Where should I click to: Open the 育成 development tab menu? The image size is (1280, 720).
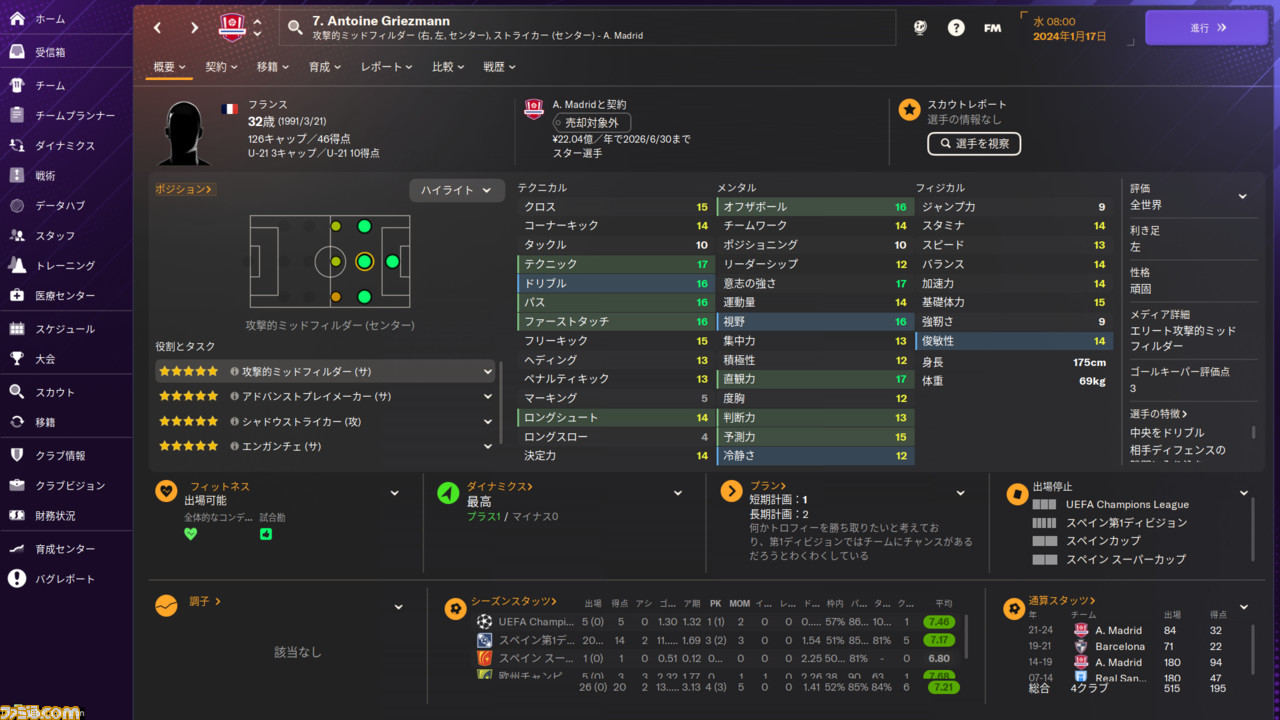[x=325, y=67]
